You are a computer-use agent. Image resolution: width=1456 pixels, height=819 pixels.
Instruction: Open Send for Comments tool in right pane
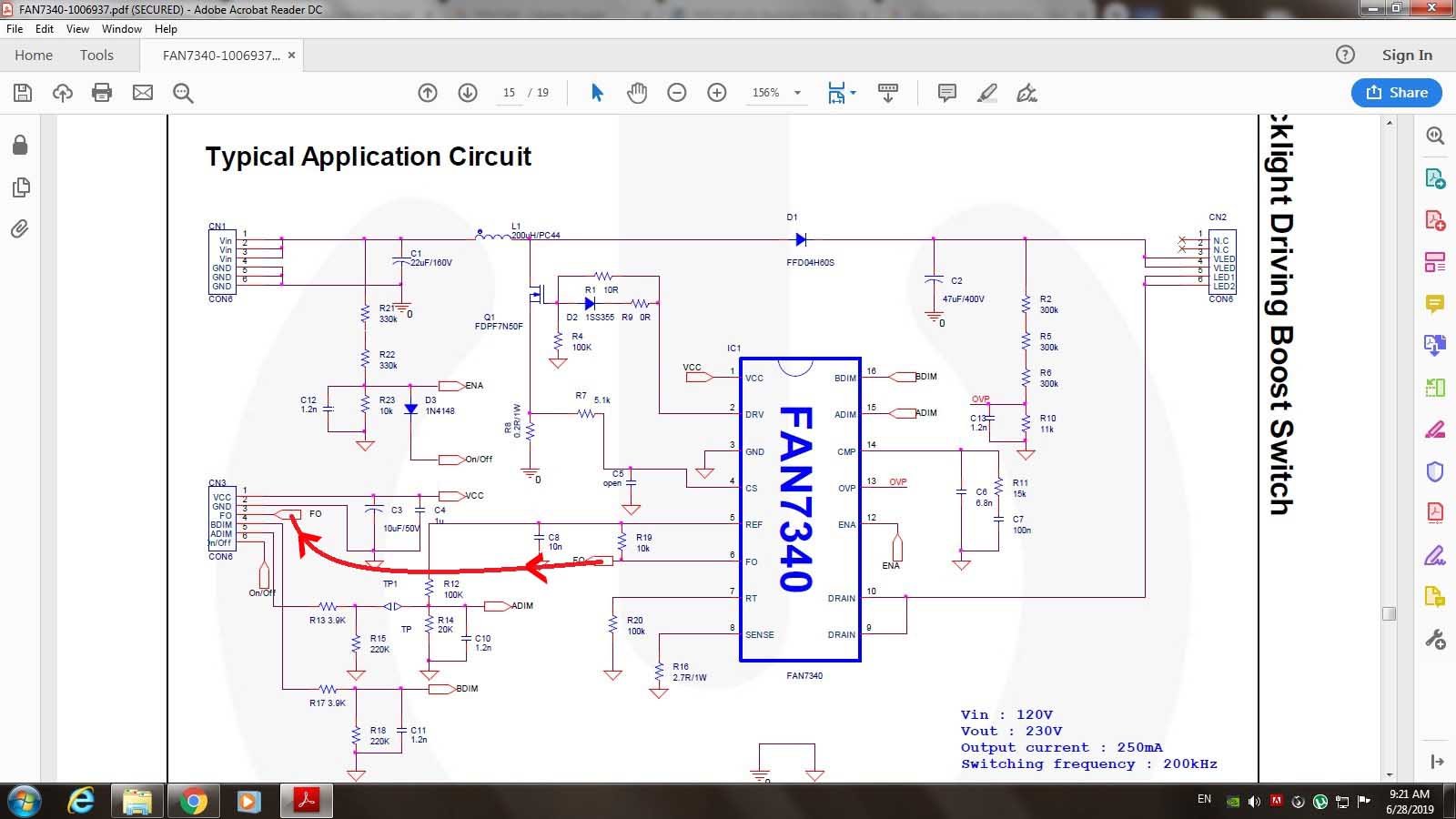pos(1435,597)
